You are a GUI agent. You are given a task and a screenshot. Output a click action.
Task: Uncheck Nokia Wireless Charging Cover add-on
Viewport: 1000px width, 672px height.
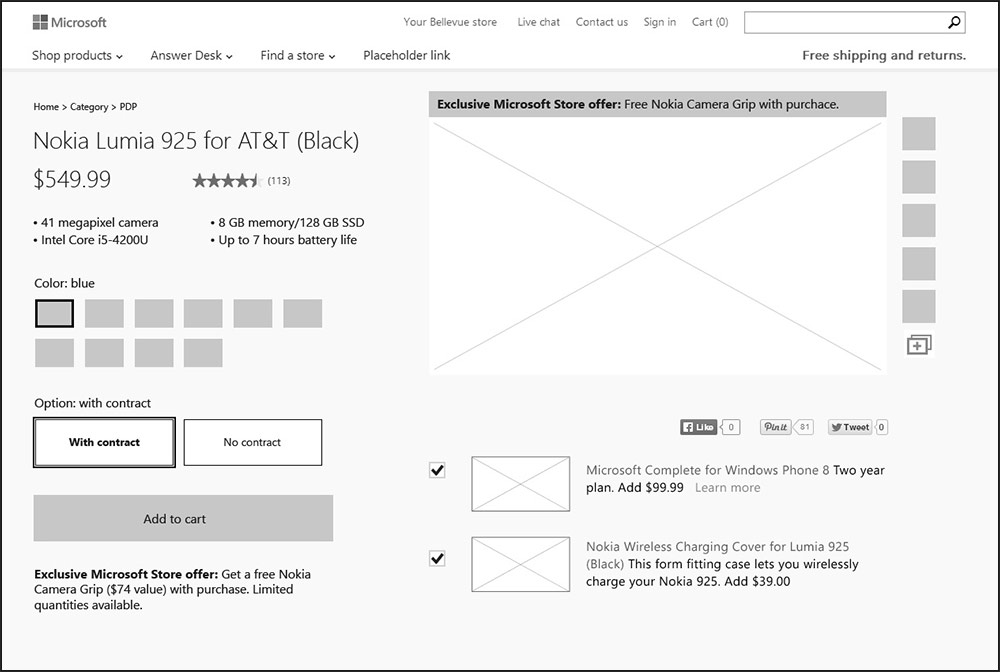pyautogui.click(x=437, y=559)
